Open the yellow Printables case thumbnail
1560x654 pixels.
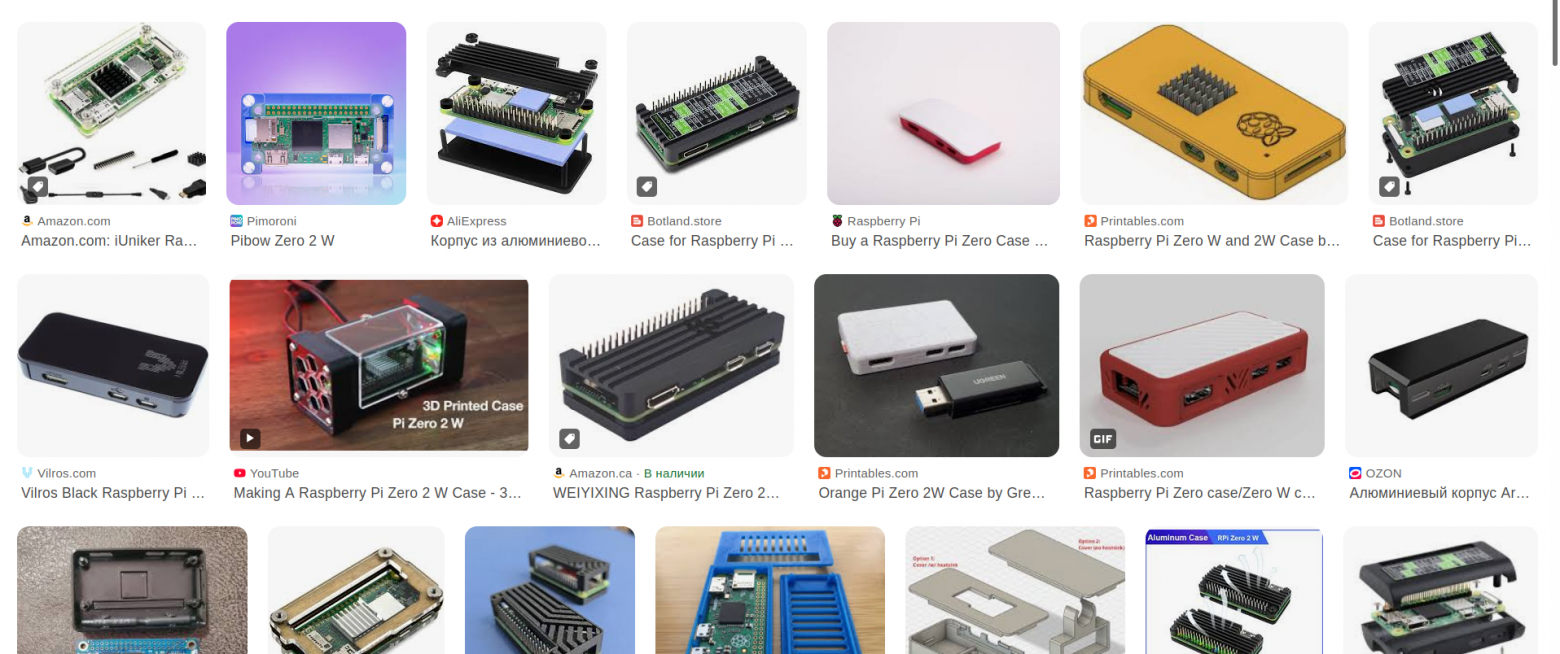click(x=1216, y=113)
